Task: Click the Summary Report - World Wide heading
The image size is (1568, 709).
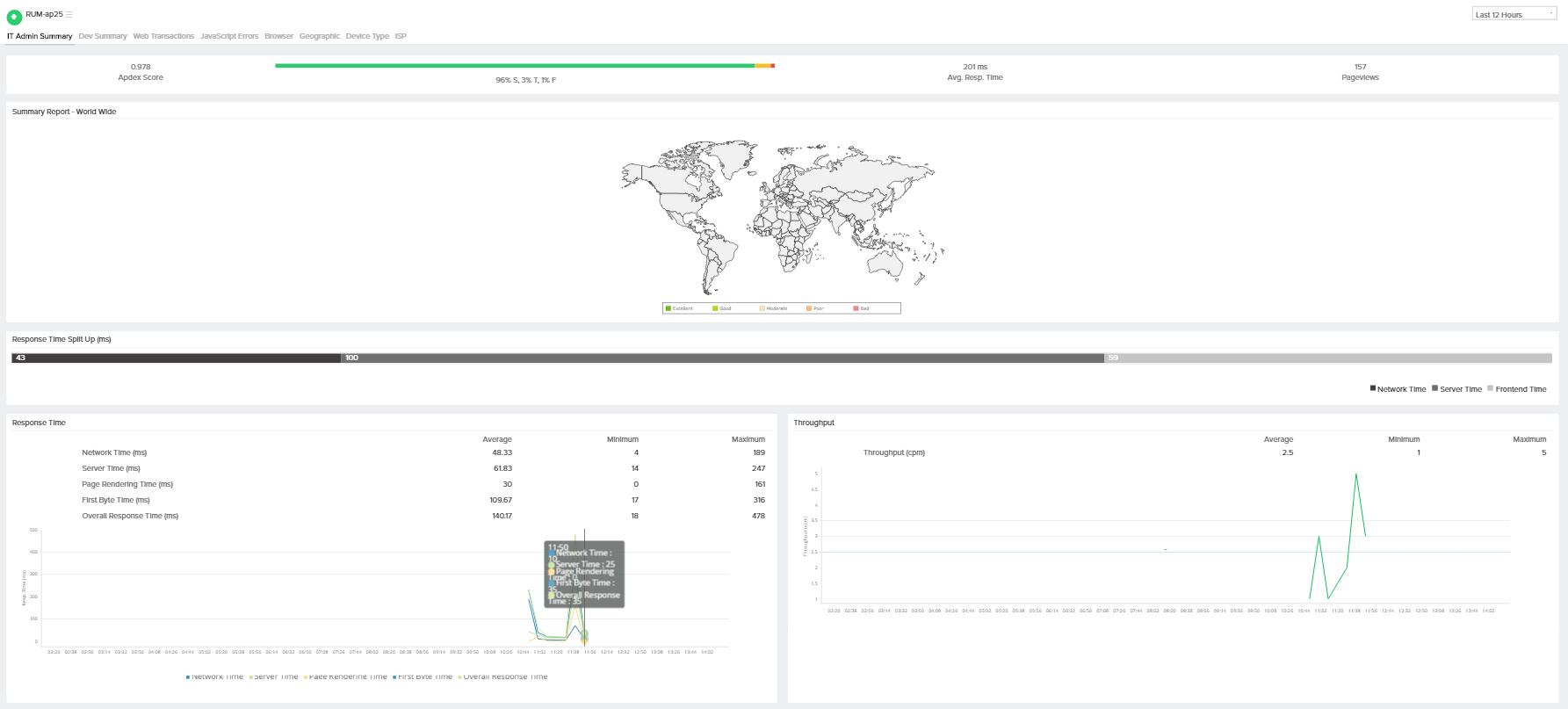Action: point(64,112)
